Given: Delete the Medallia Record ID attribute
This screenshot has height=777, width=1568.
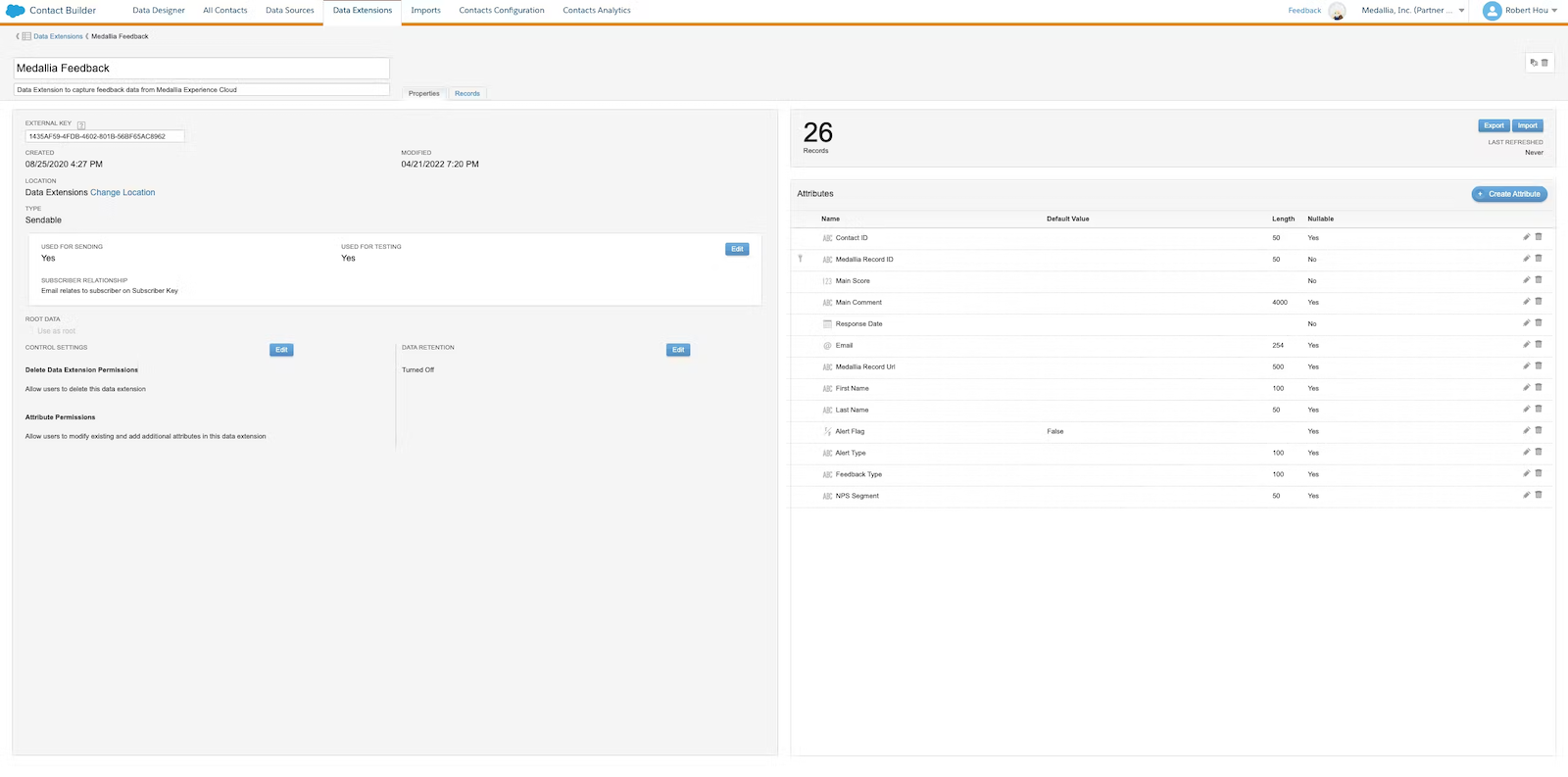Looking at the screenshot, I should 1539,259.
